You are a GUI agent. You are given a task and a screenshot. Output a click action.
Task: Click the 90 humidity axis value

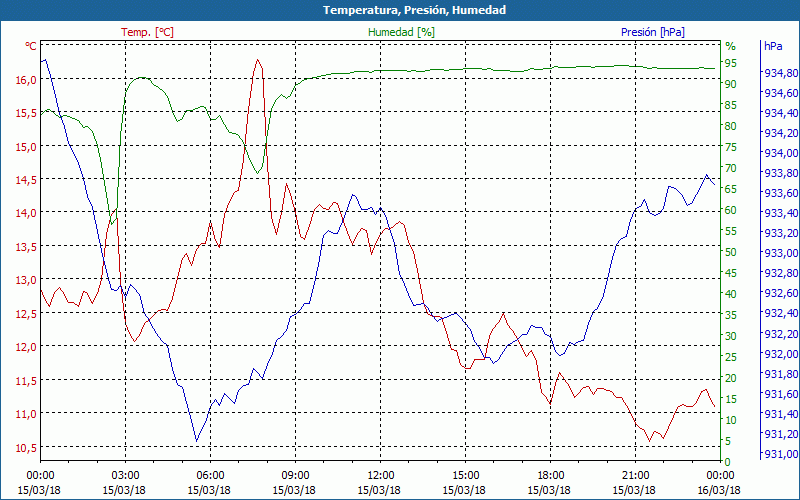click(731, 84)
